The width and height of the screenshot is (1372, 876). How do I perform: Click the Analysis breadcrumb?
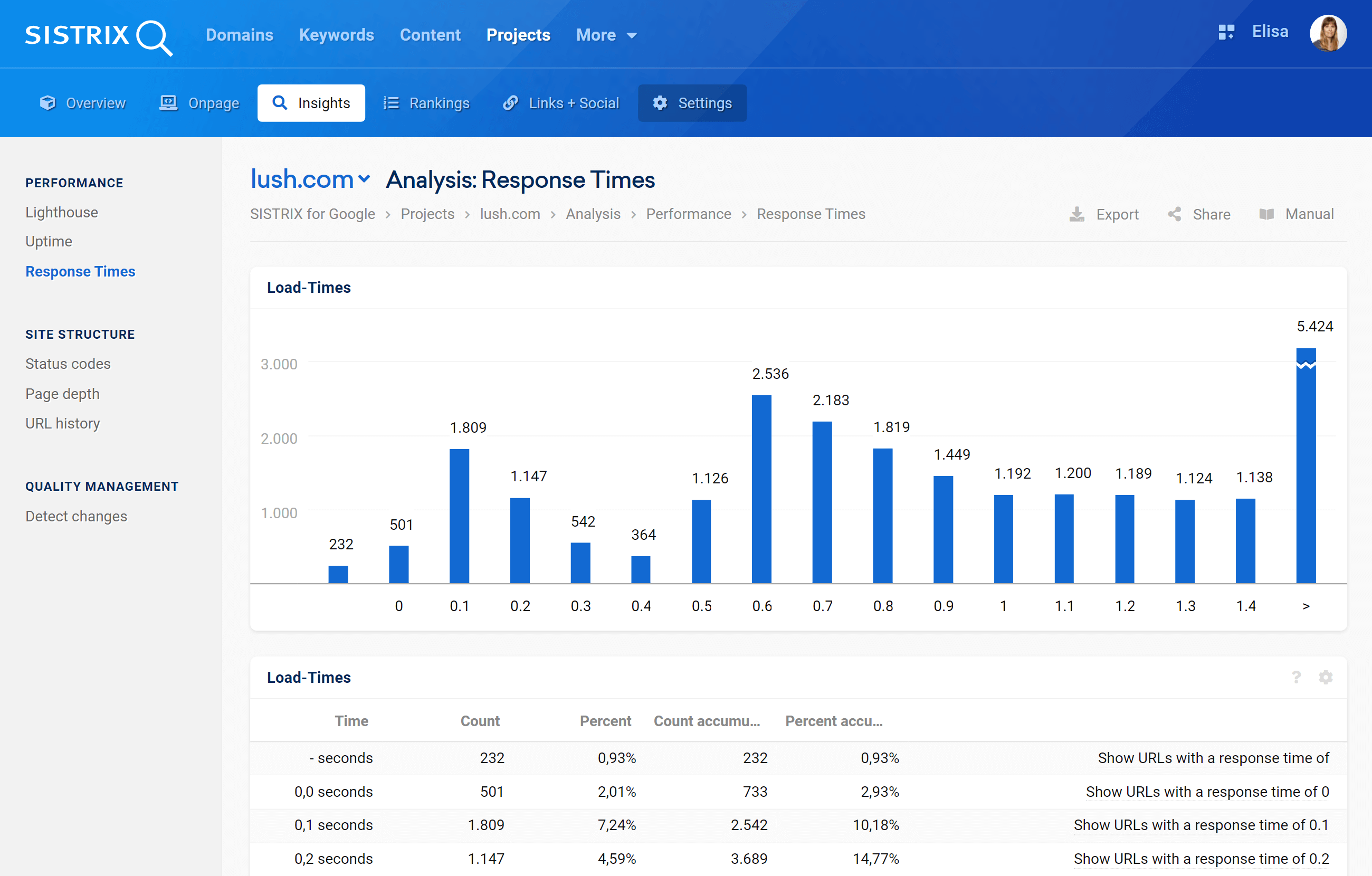(x=593, y=214)
